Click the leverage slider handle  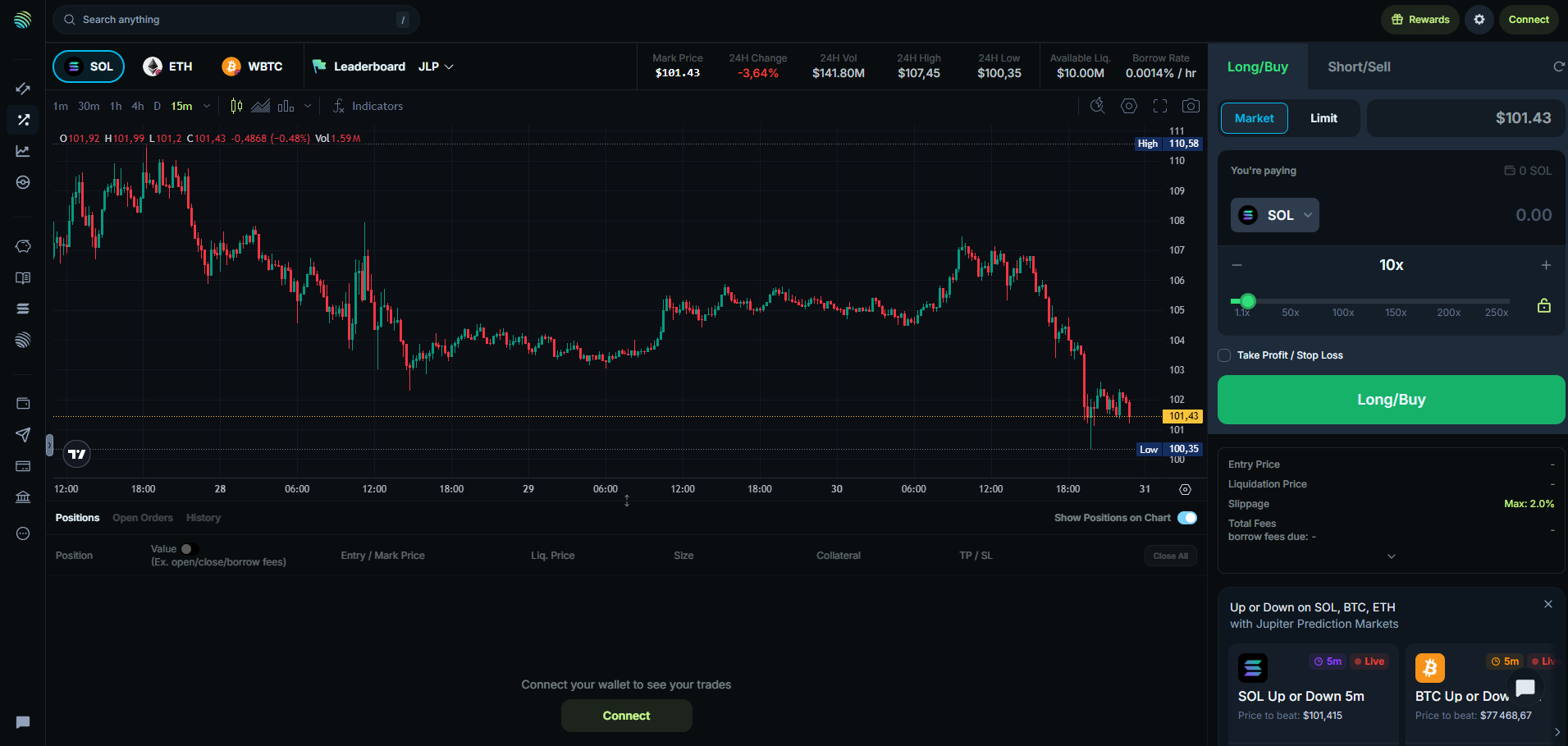(x=1248, y=301)
